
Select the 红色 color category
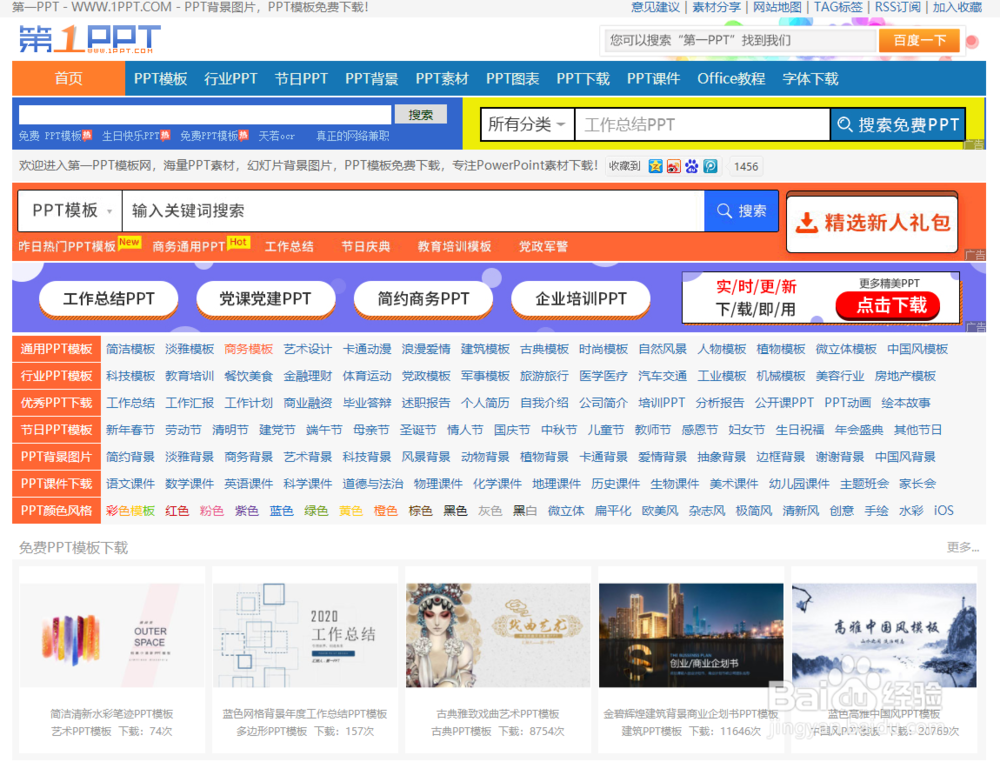click(177, 511)
